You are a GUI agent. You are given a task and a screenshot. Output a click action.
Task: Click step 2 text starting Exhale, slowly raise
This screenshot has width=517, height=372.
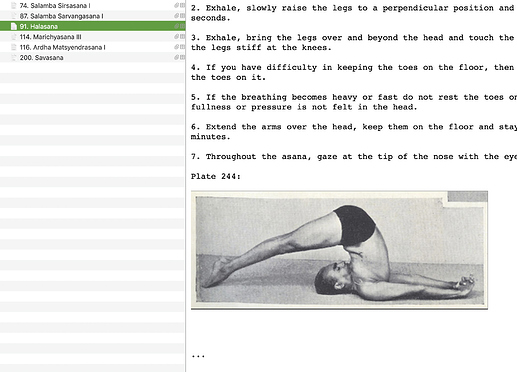354,13
